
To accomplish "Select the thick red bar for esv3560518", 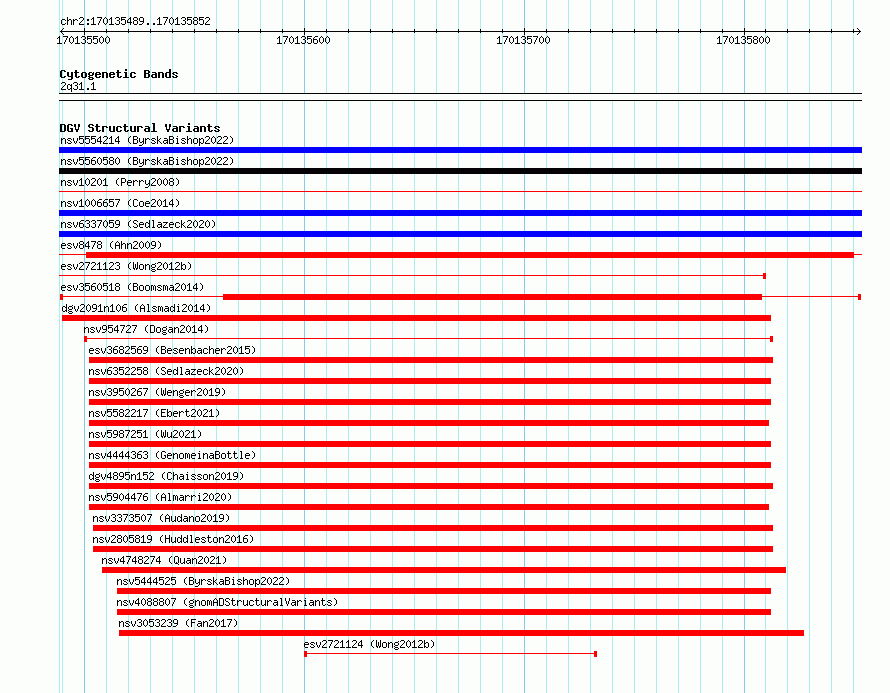I will coord(492,297).
